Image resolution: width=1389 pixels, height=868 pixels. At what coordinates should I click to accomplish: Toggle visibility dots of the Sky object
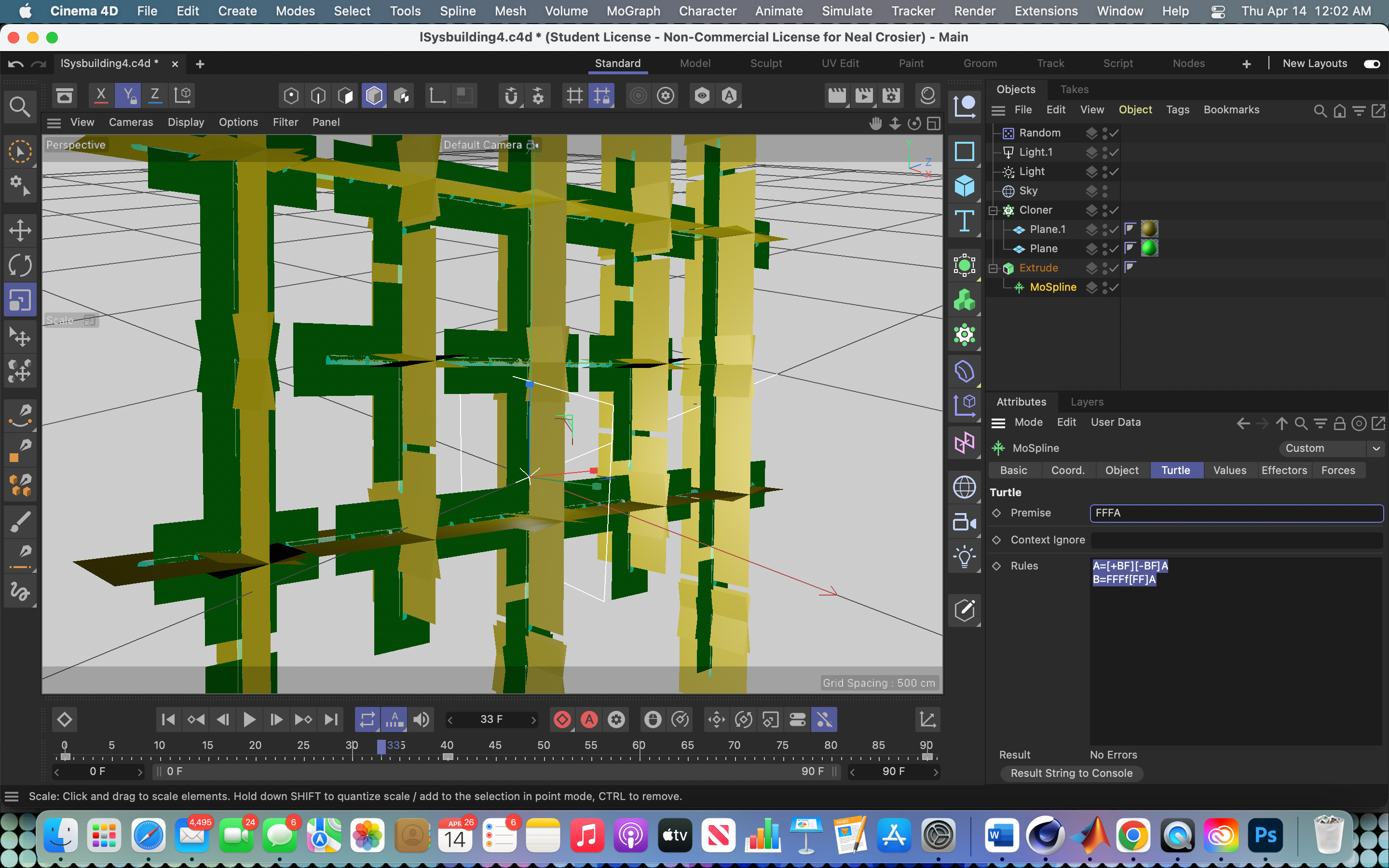[1105, 190]
